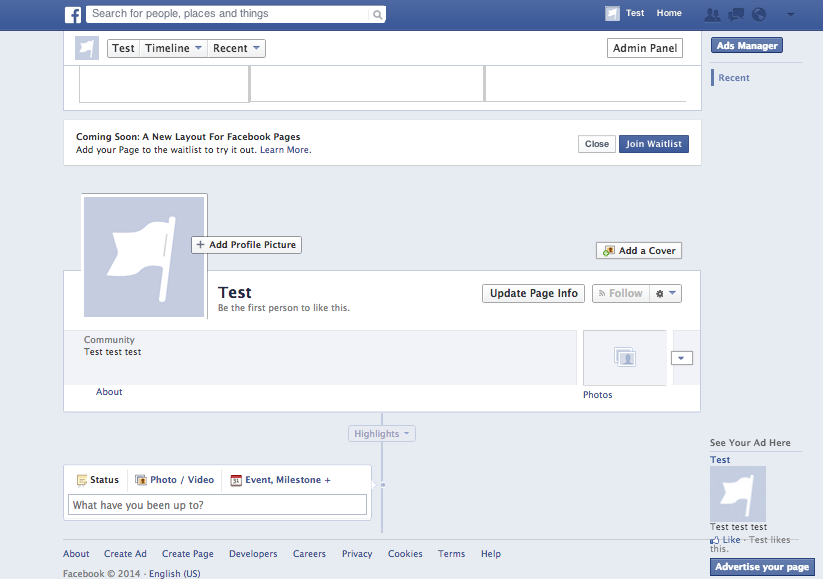823x579 pixels.
Task: Expand the Timeline dropdown
Action: point(173,48)
